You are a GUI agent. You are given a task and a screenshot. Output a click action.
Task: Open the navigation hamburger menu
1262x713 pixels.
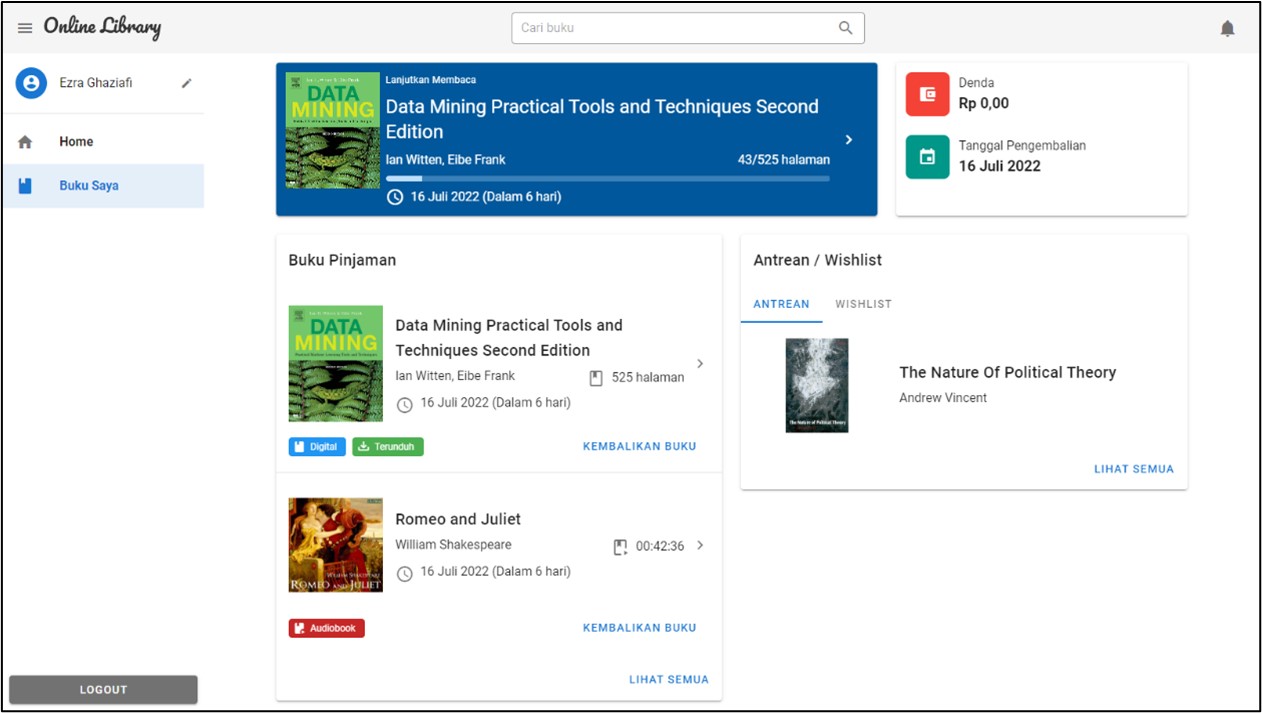[x=25, y=27]
